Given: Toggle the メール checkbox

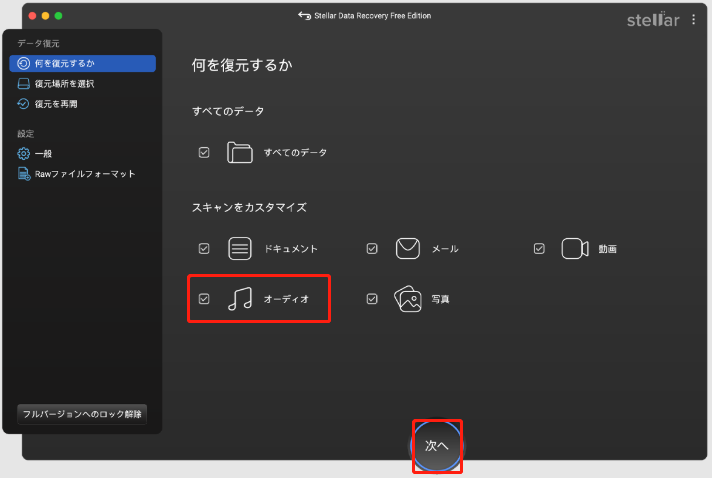Looking at the screenshot, I should 372,249.
